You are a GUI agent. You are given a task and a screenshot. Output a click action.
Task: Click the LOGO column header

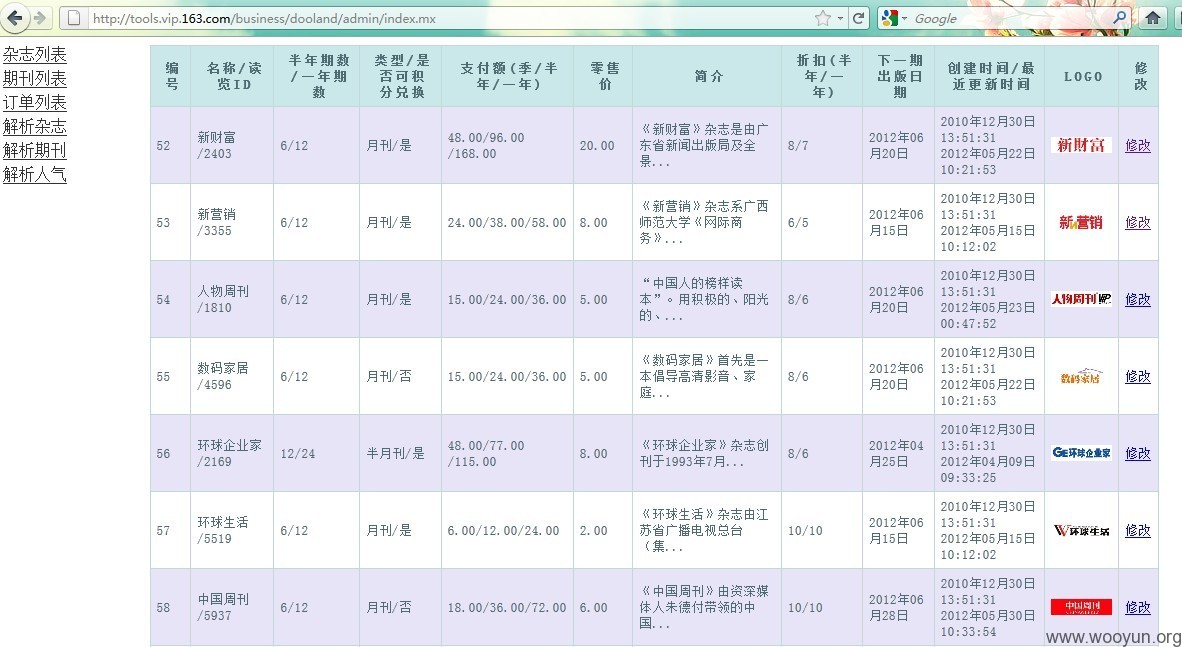pos(1082,76)
